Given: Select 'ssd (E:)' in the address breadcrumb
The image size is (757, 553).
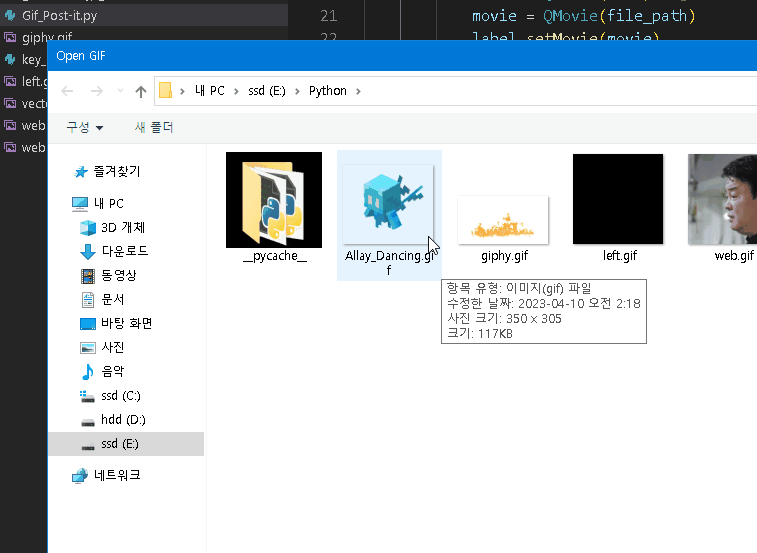Looking at the screenshot, I should click(x=266, y=91).
